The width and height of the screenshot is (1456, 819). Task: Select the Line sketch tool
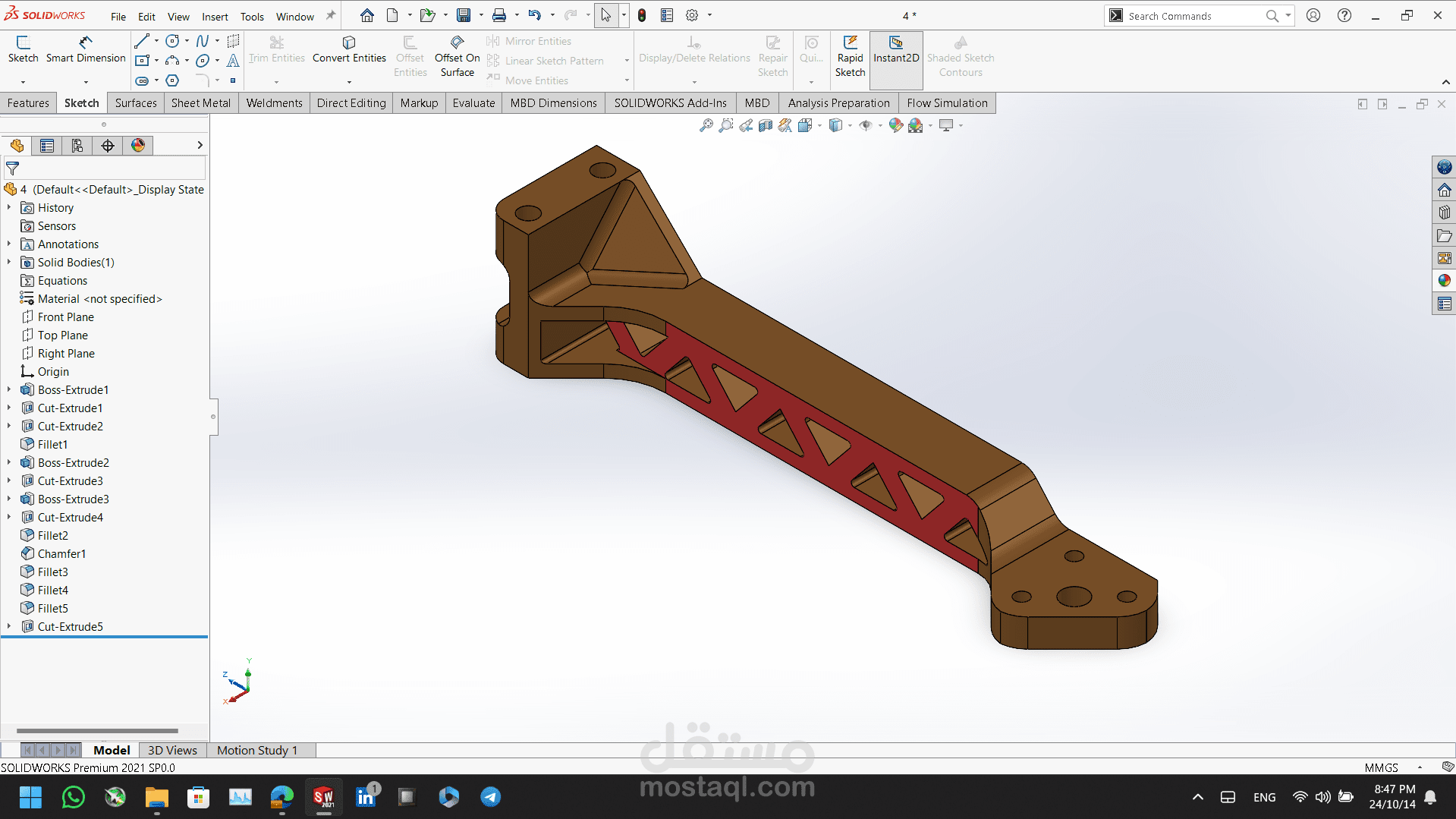142,41
